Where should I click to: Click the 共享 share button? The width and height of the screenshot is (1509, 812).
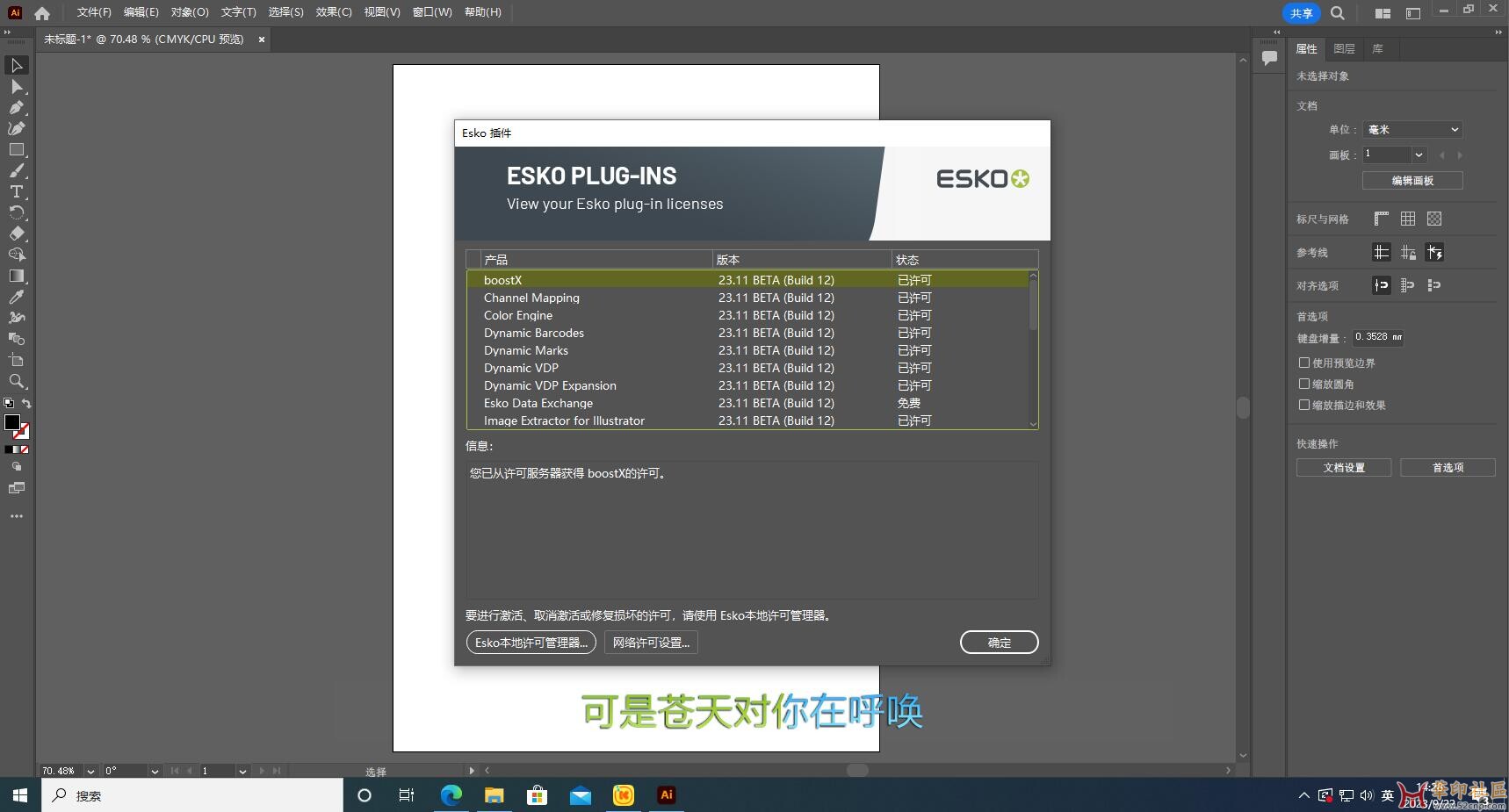(1302, 13)
